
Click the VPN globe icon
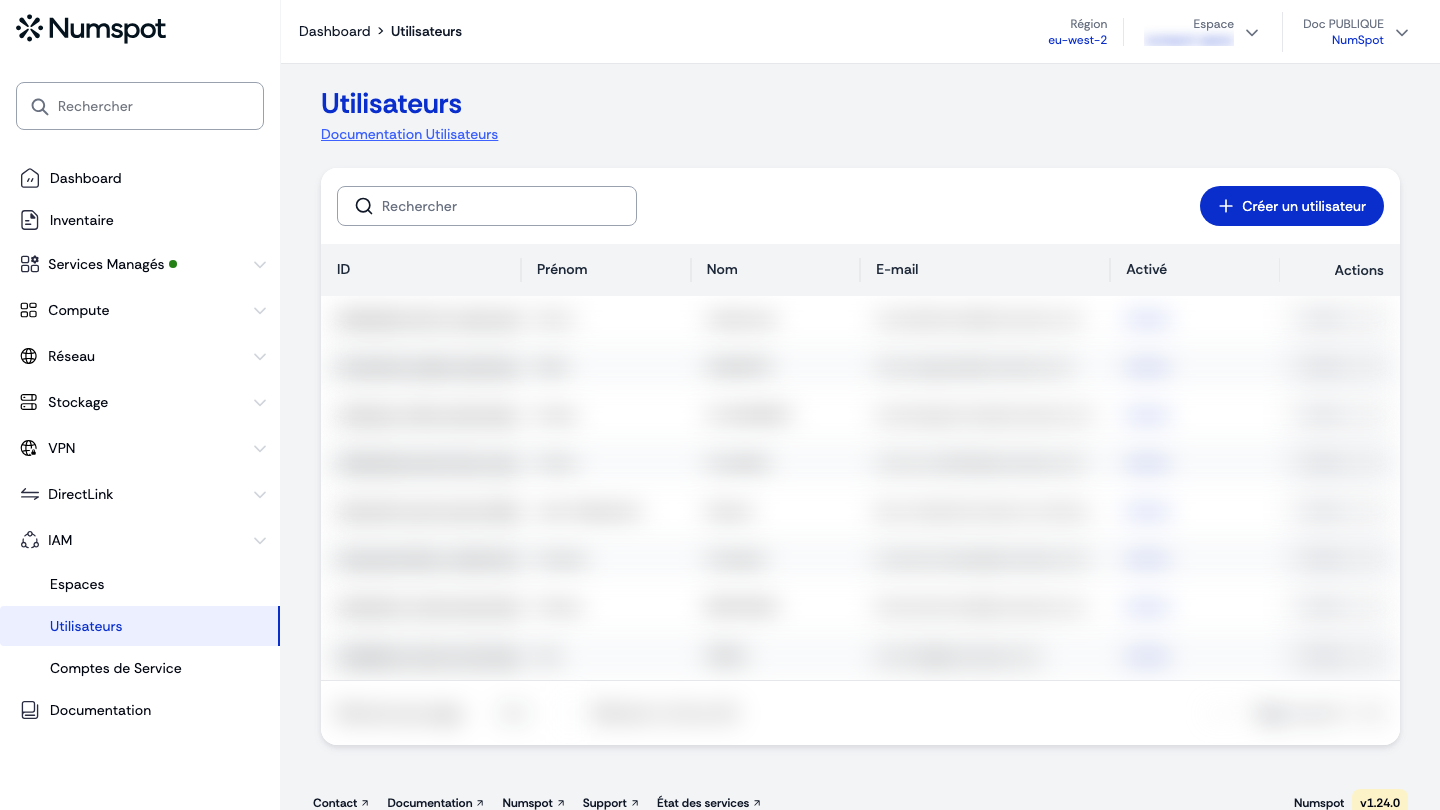[x=29, y=448]
